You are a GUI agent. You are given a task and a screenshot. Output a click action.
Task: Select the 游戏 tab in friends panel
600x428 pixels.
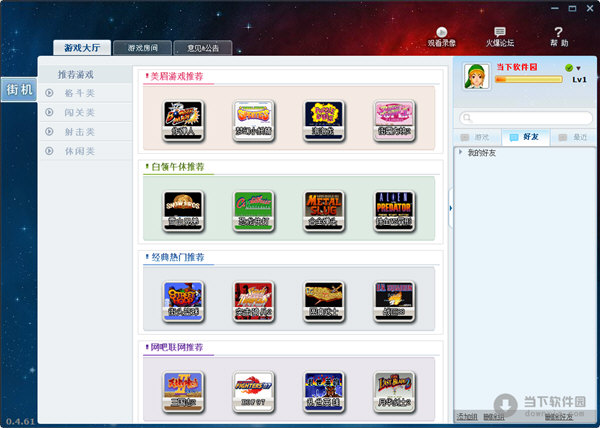(476, 137)
